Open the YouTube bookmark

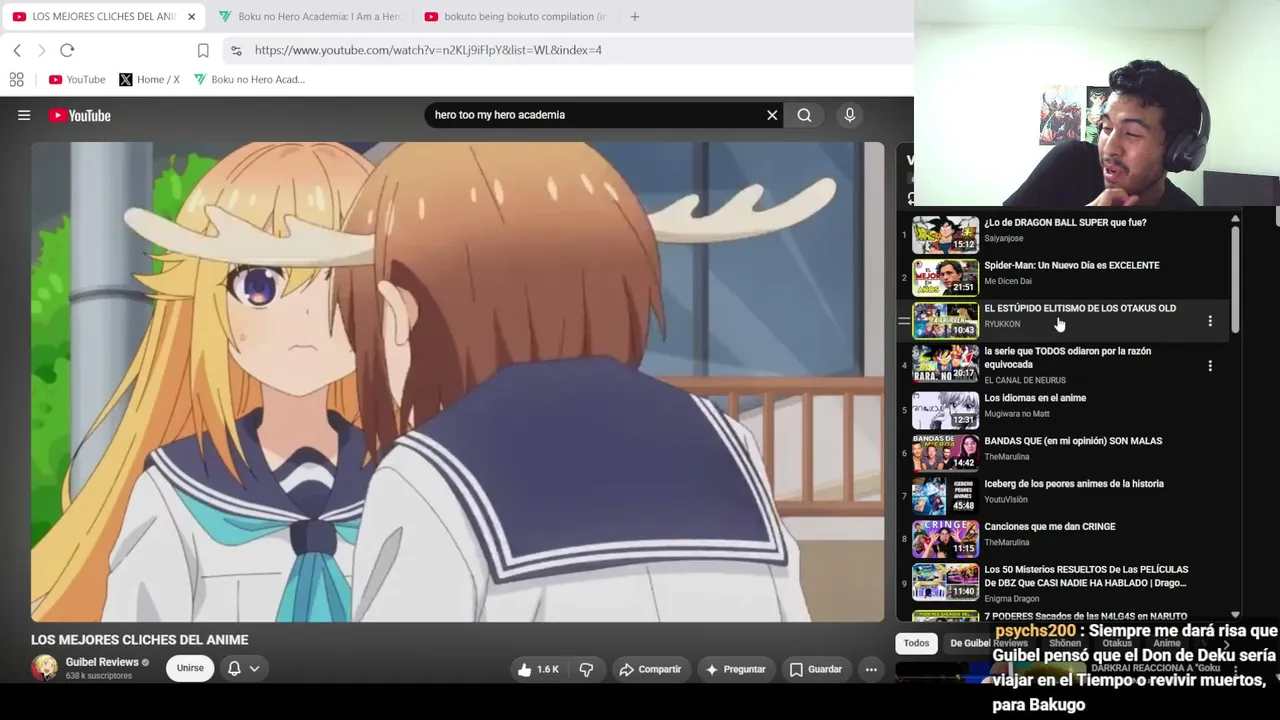pos(77,79)
